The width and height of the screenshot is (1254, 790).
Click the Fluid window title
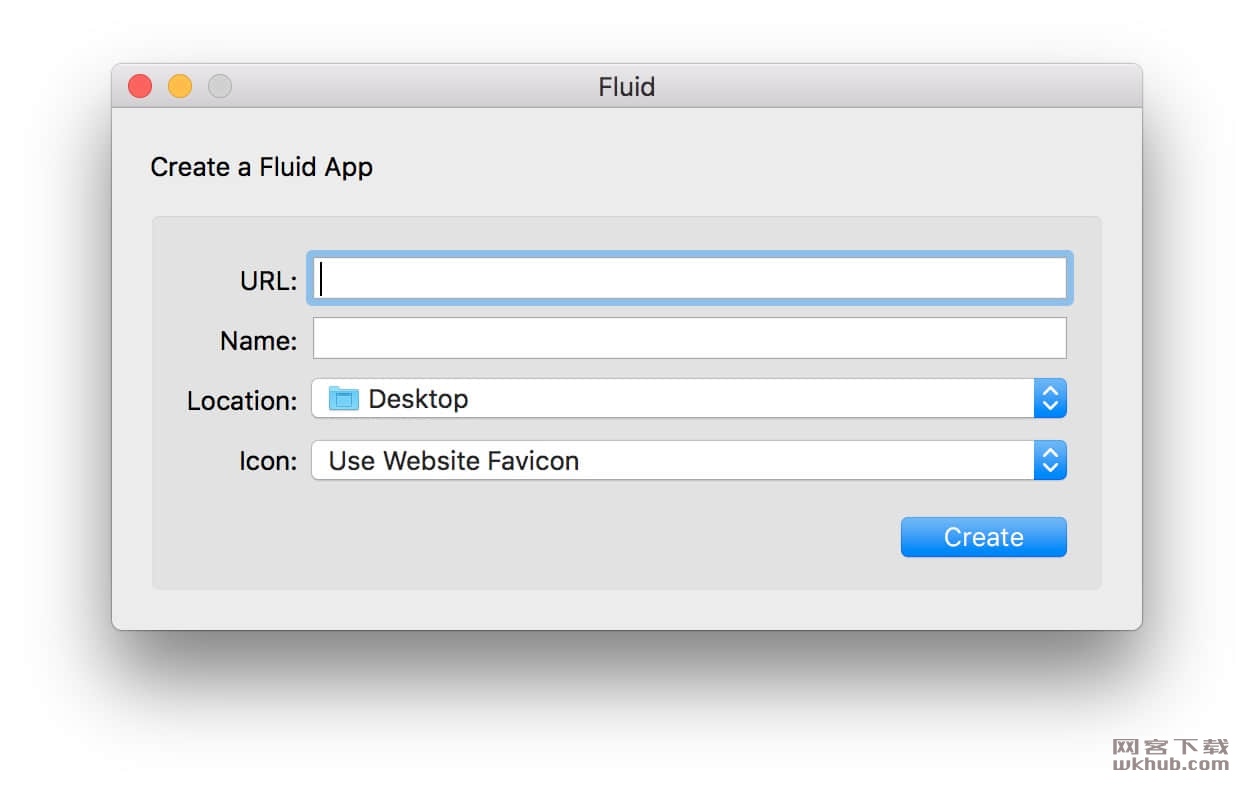click(627, 87)
